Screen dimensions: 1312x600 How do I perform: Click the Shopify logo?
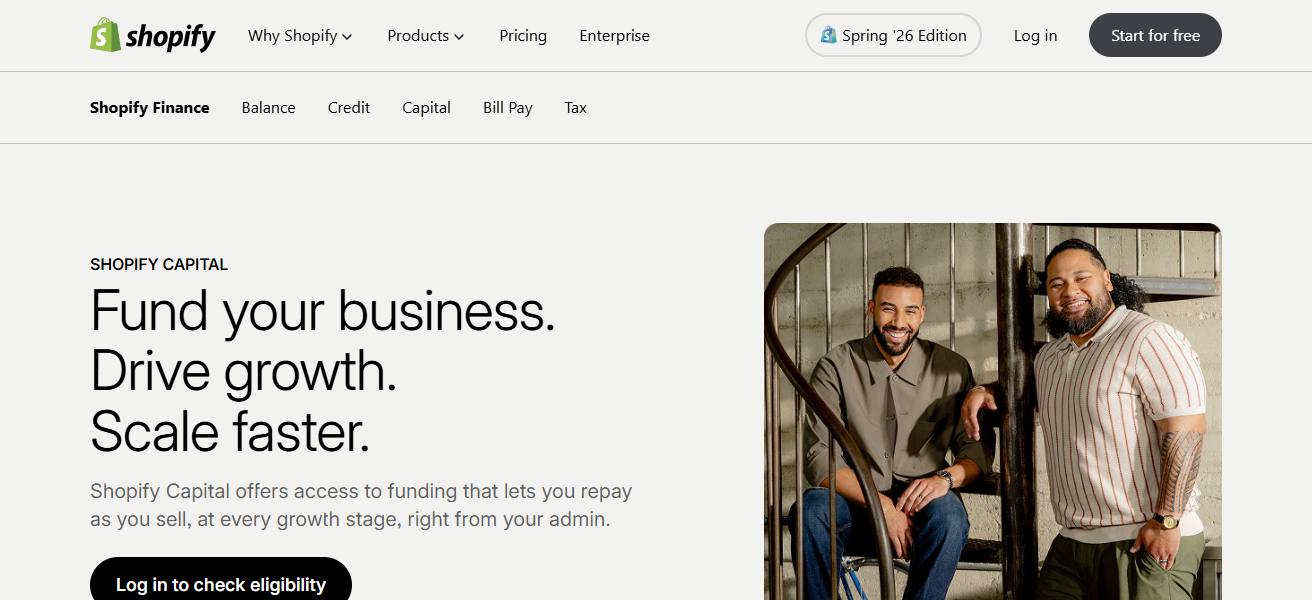153,36
